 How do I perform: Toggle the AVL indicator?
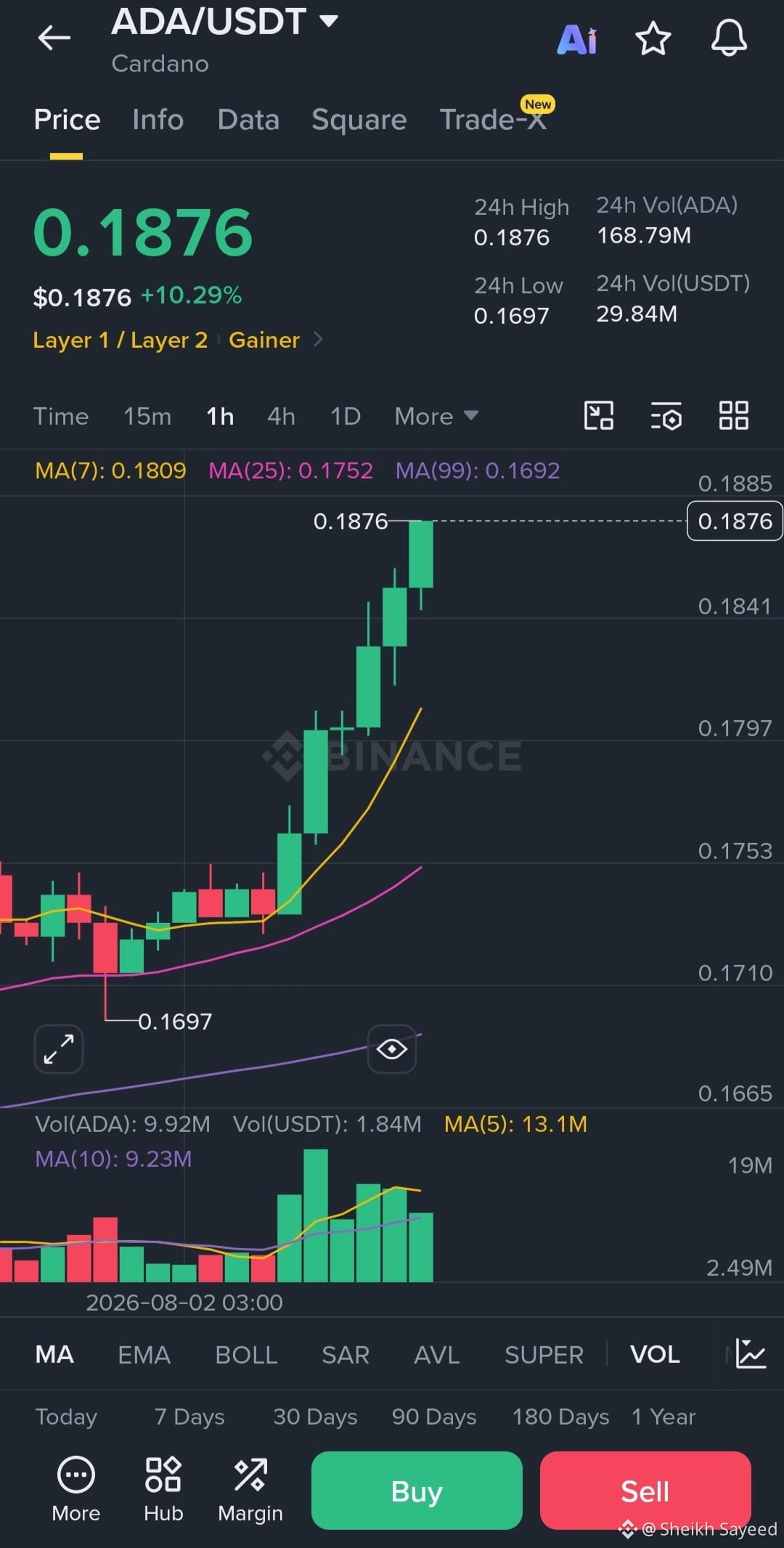click(437, 1354)
